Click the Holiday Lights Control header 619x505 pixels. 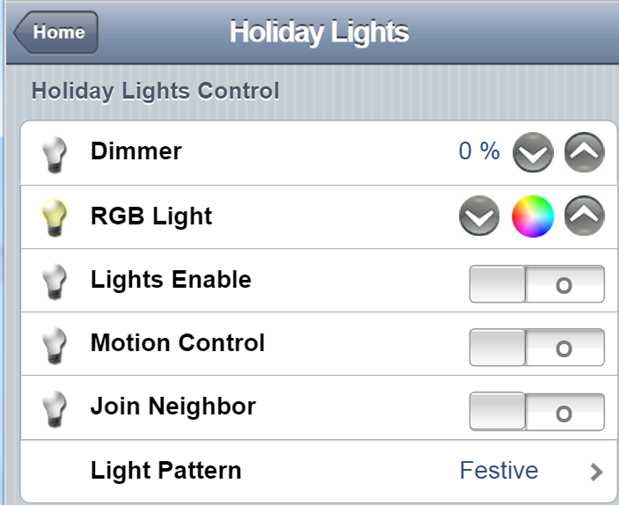(x=156, y=91)
